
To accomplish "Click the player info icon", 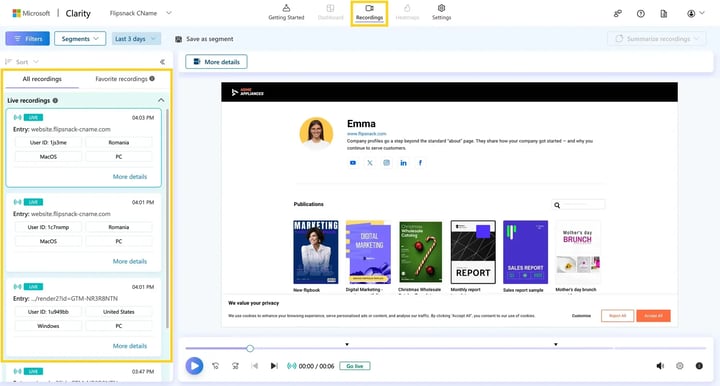I will tap(699, 366).
